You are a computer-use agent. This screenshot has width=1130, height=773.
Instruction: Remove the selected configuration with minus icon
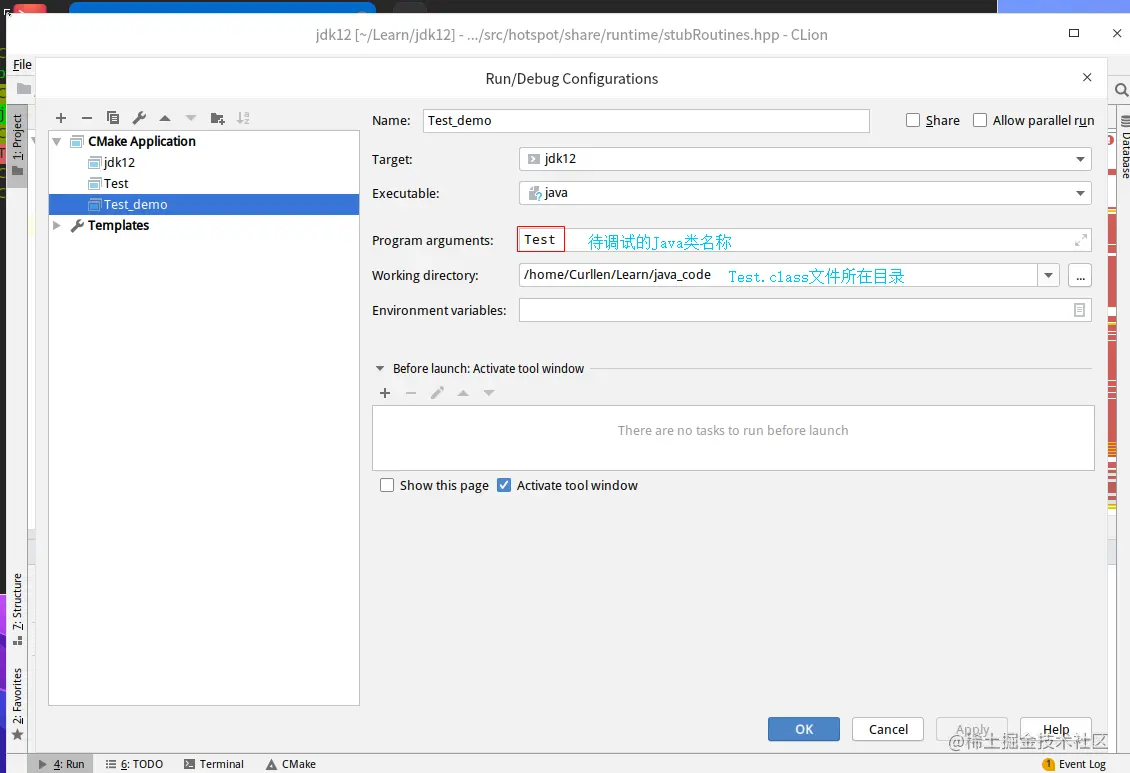pyautogui.click(x=87, y=118)
